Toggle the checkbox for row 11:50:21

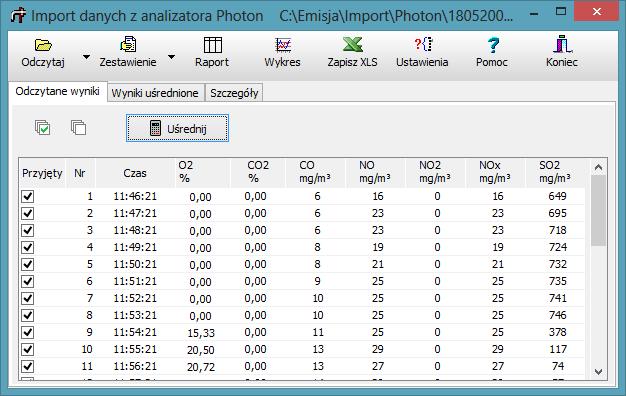(x=28, y=264)
